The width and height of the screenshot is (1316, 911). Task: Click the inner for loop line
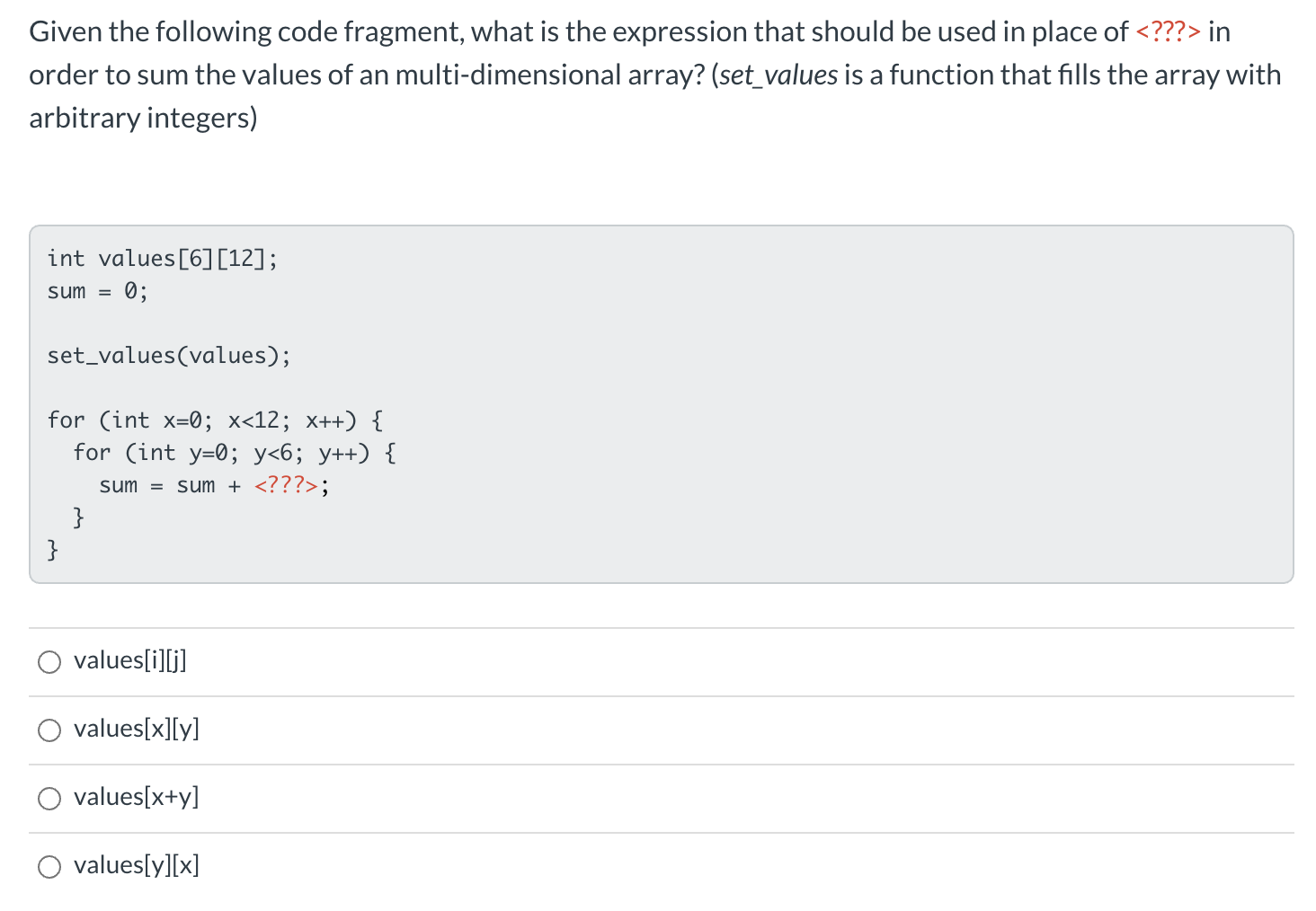point(234,452)
